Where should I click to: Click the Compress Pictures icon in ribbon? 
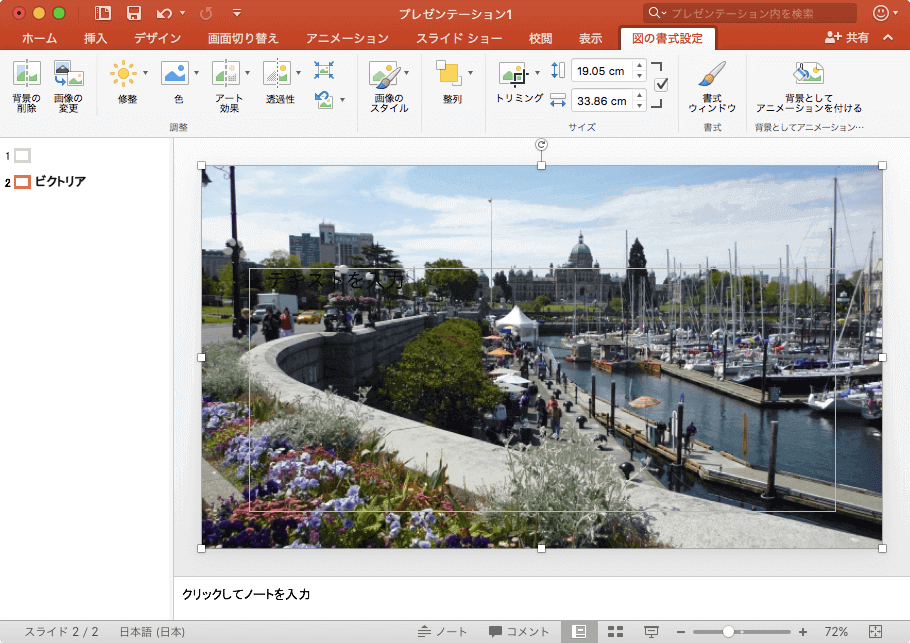(x=324, y=70)
